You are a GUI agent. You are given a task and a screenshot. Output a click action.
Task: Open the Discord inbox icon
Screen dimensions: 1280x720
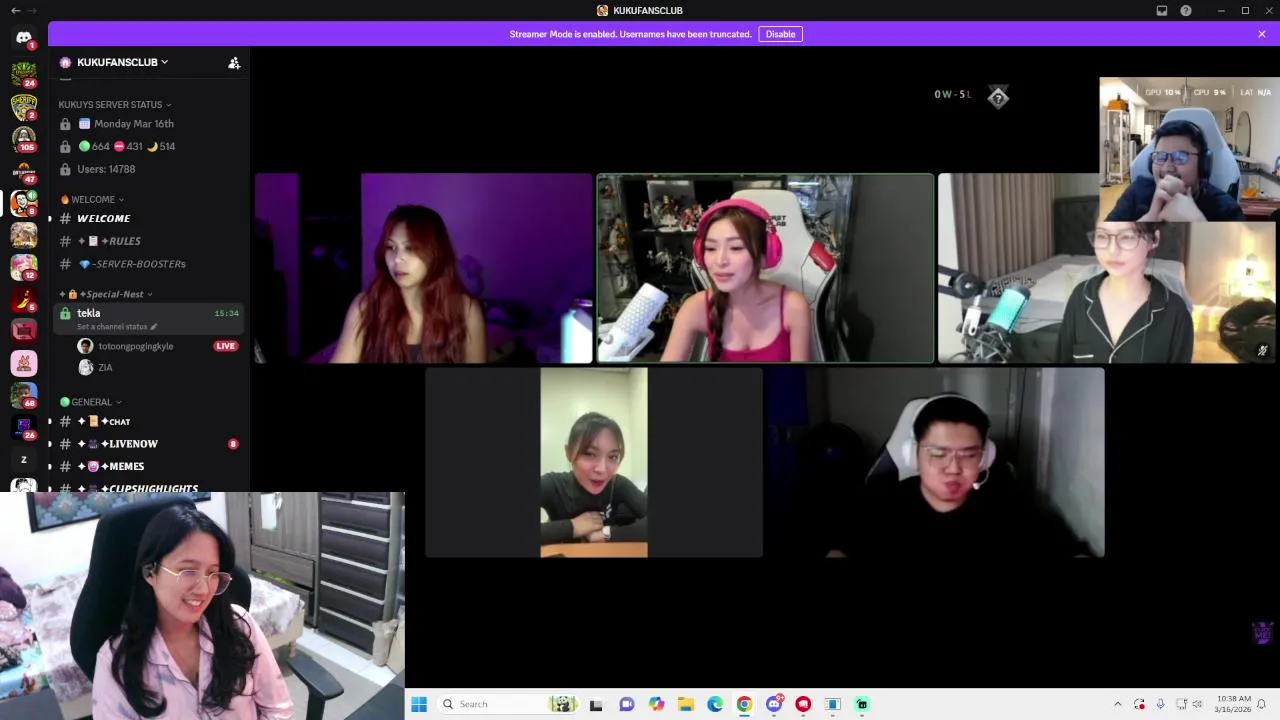point(1162,10)
